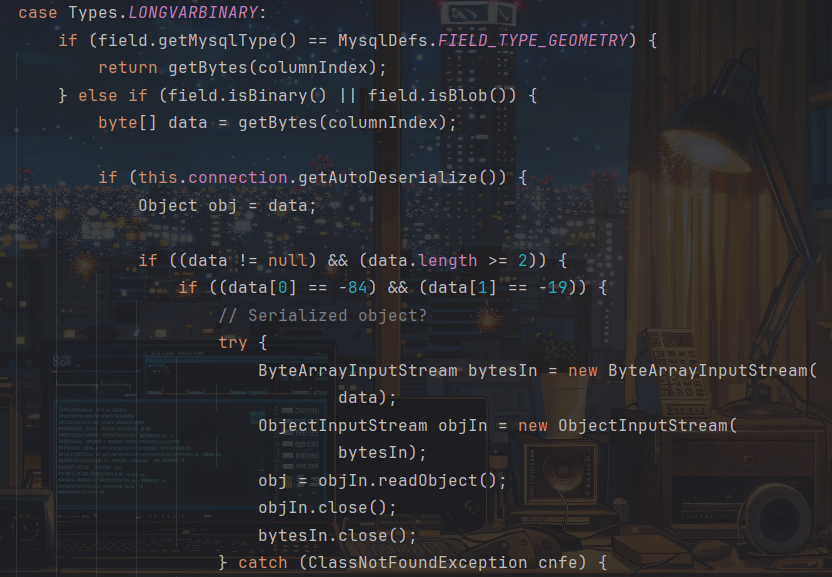832x577 pixels.
Task: Click the 'Object obj = data' line
Action: (227, 205)
